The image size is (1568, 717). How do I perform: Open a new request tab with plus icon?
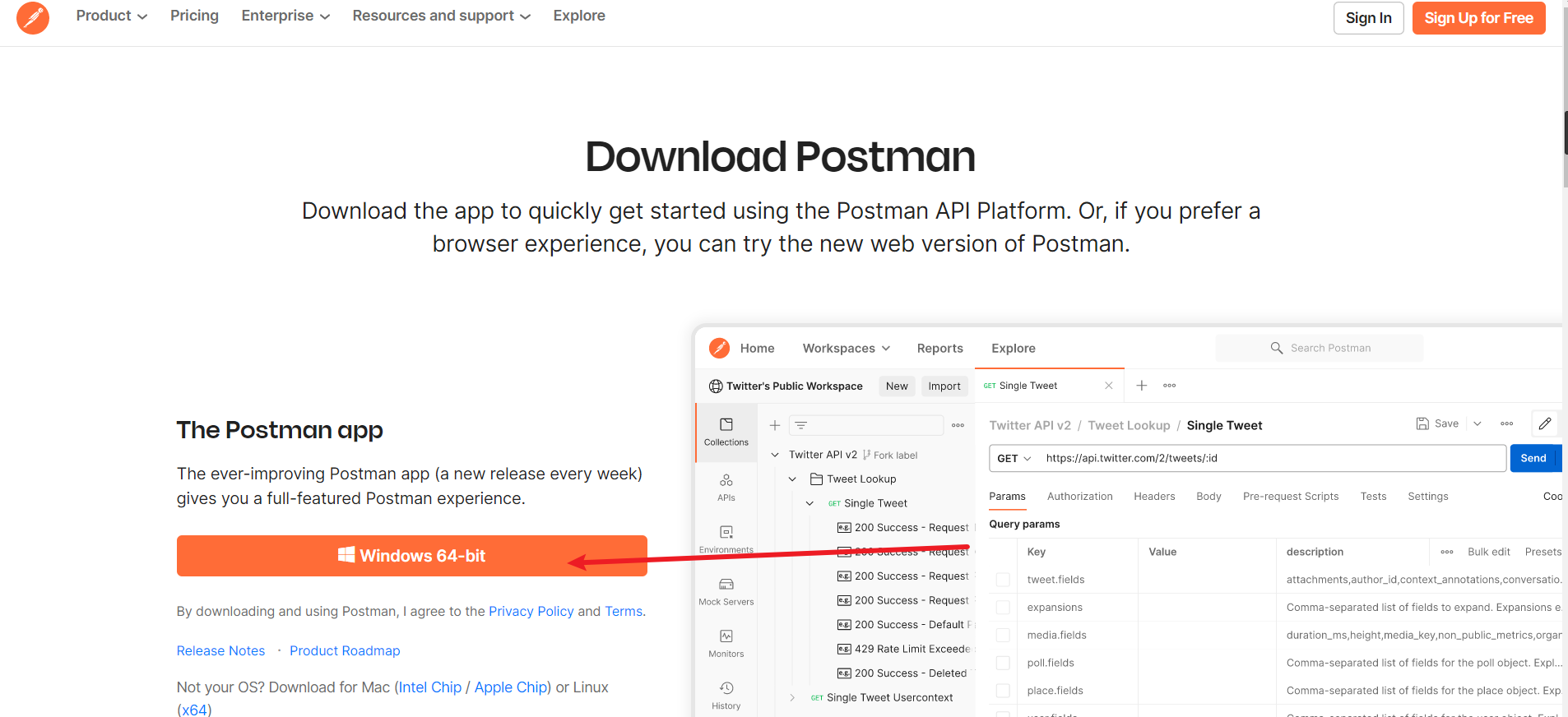(1142, 386)
